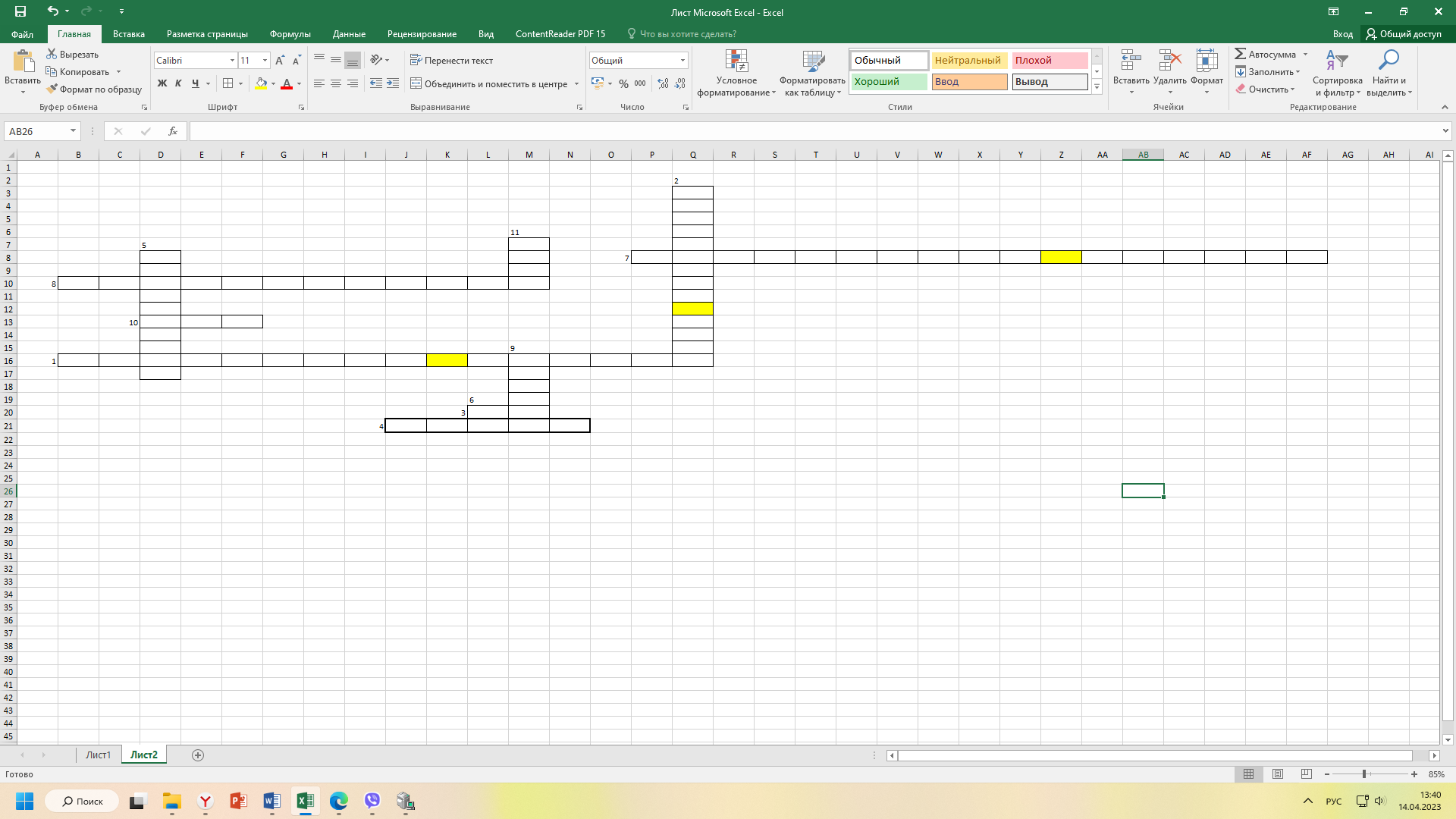Click the Paste (Вставить) clipboard icon
Image resolution: width=1456 pixels, height=819 pixels.
tap(23, 61)
